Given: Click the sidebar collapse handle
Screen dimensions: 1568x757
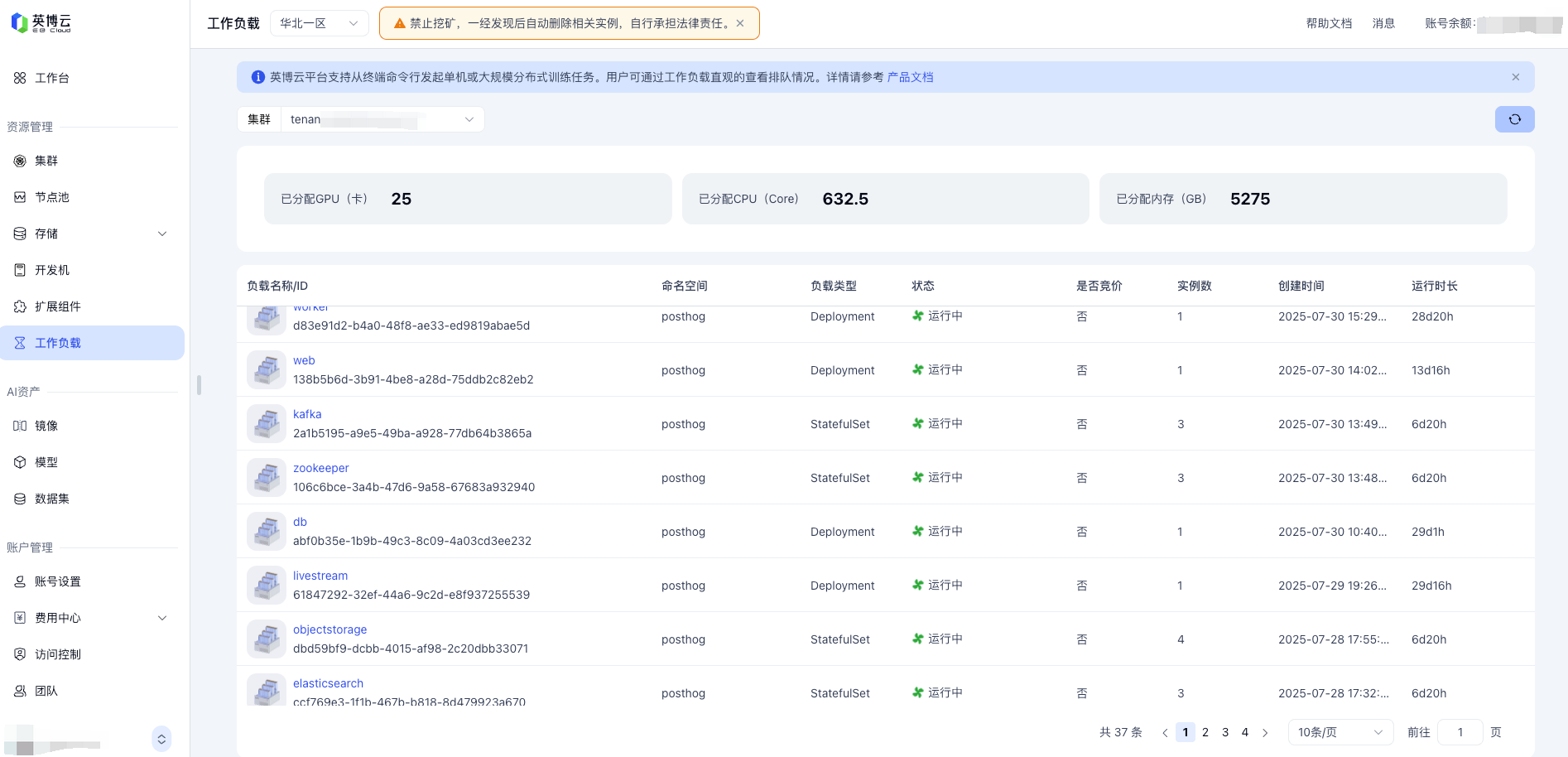Looking at the screenshot, I should point(199,385).
